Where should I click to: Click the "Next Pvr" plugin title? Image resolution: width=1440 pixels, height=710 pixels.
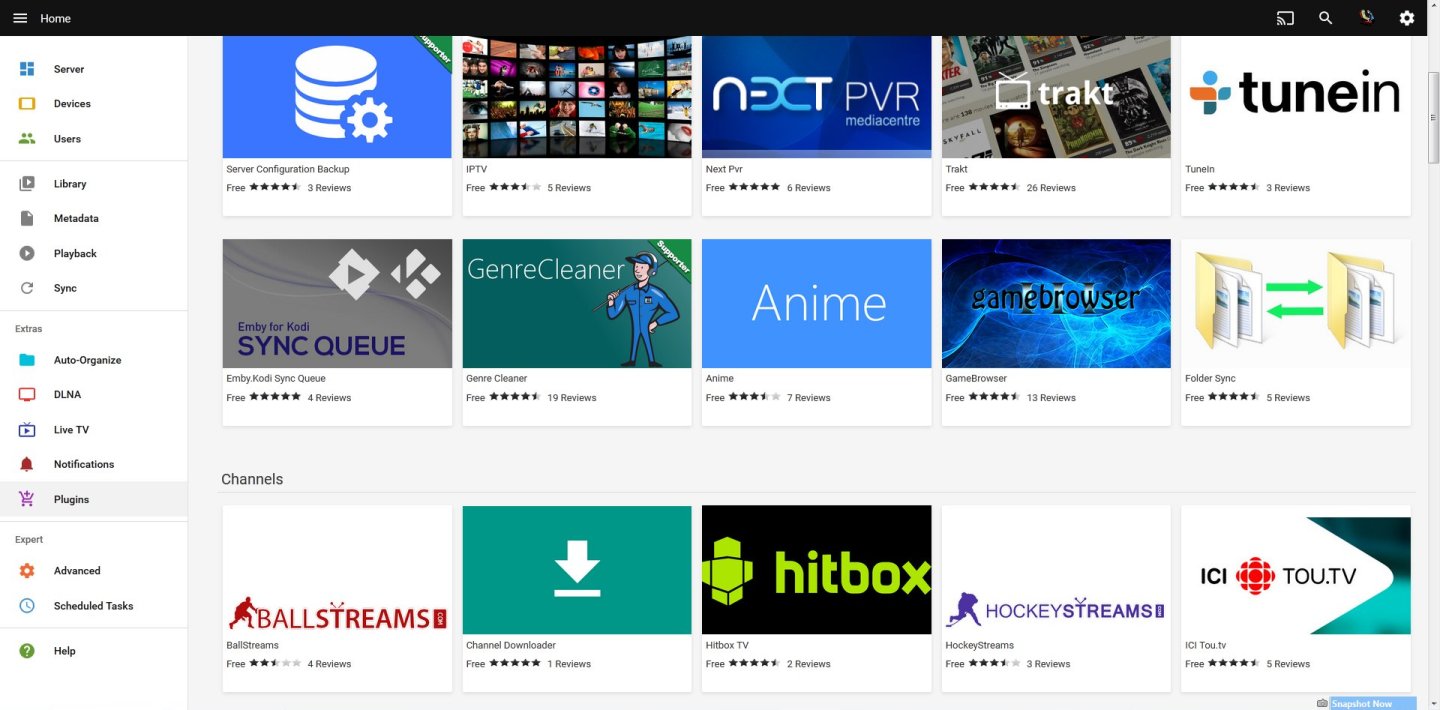(x=724, y=170)
